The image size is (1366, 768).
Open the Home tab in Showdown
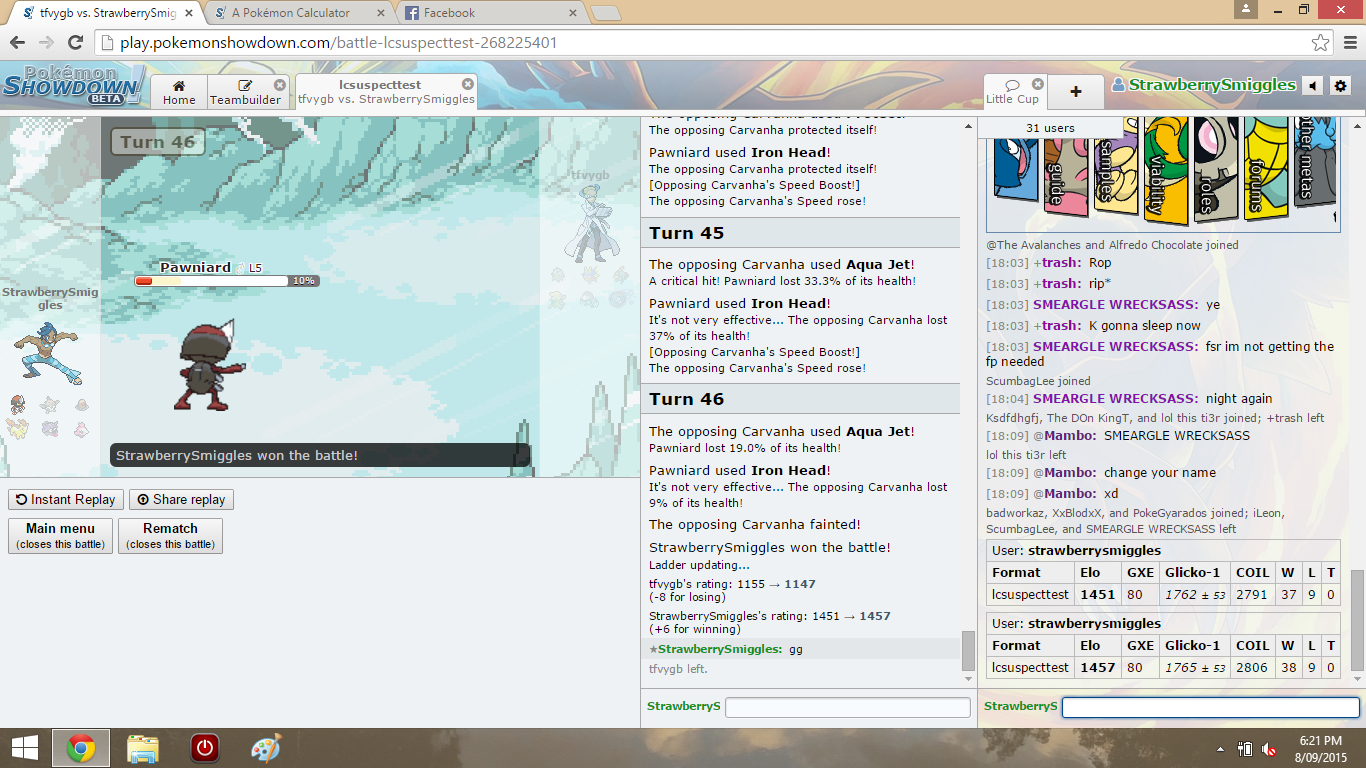179,92
